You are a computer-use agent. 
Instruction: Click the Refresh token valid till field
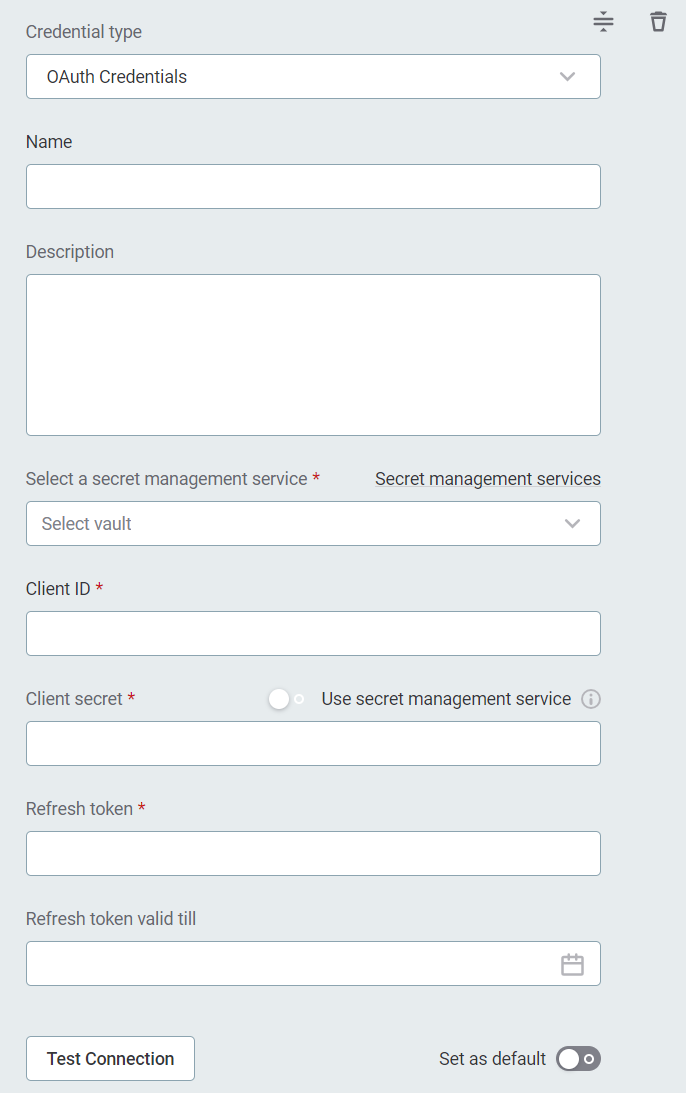290,963
